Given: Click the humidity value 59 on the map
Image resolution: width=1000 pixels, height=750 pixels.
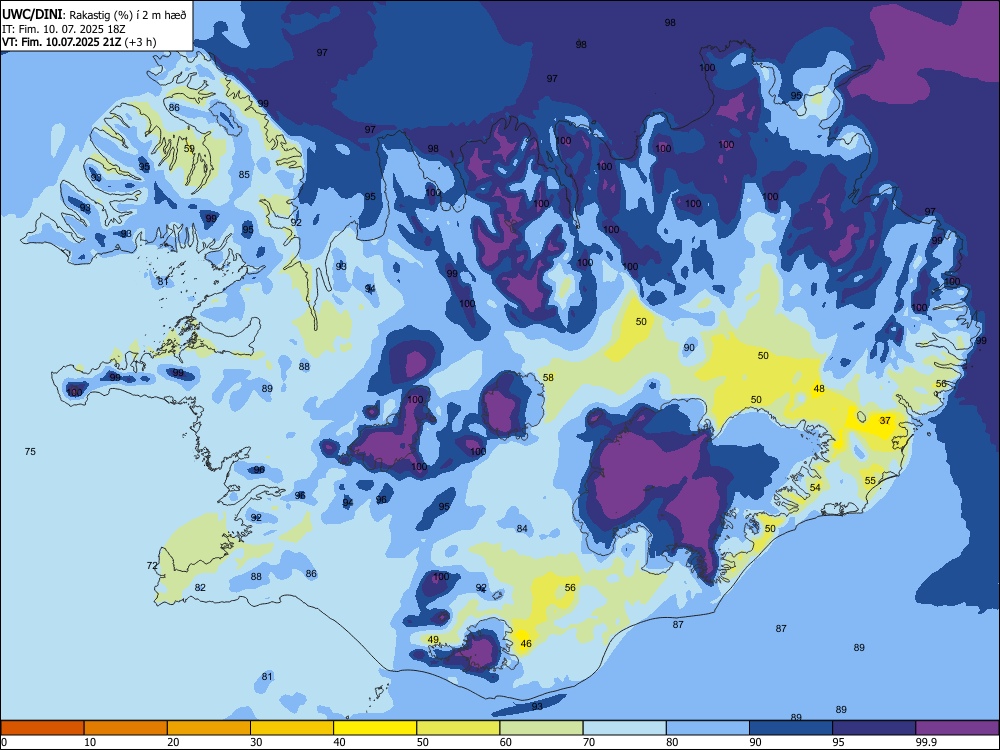Looking at the screenshot, I should pyautogui.click(x=189, y=149).
